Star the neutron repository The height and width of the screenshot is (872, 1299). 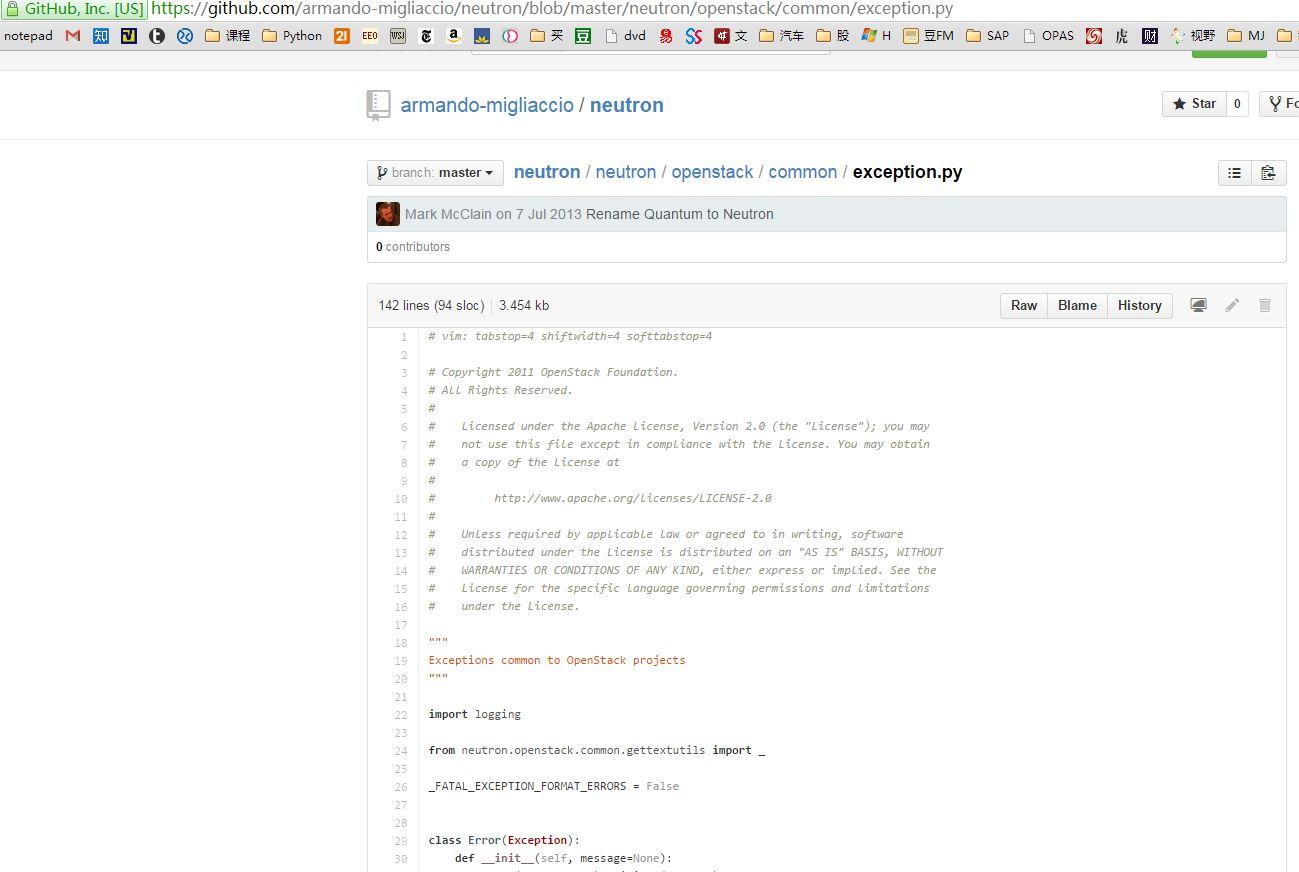click(x=1194, y=104)
